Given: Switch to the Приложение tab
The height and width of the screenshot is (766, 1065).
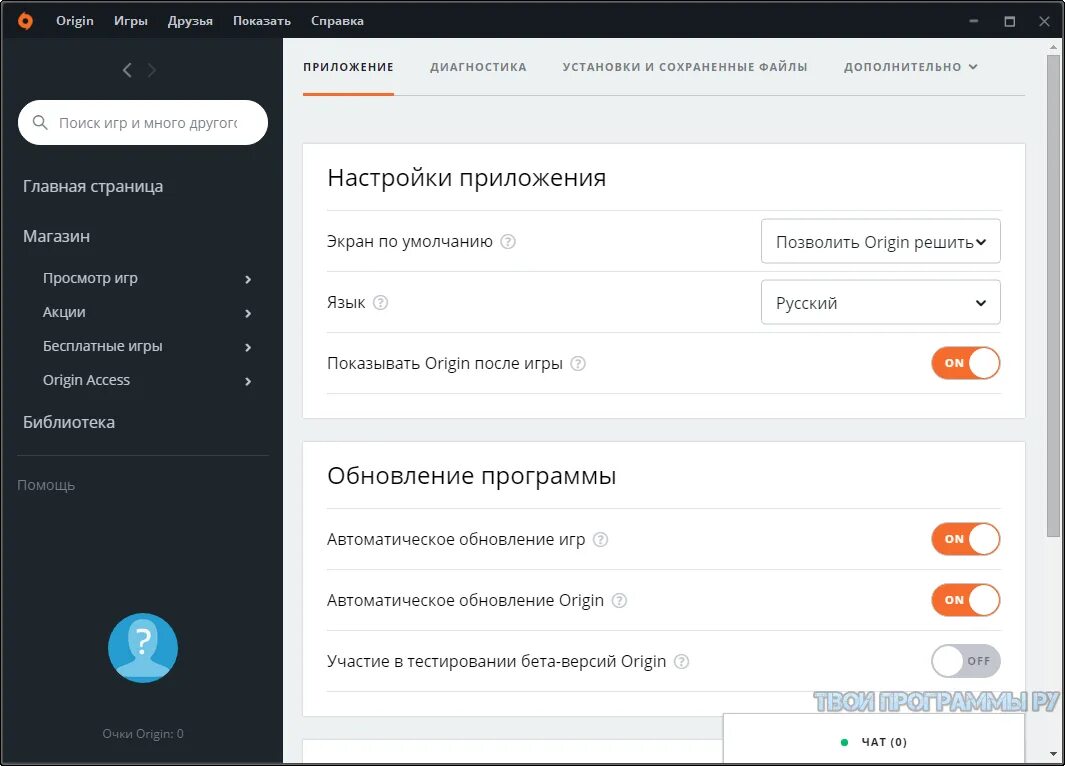Looking at the screenshot, I should coord(348,67).
